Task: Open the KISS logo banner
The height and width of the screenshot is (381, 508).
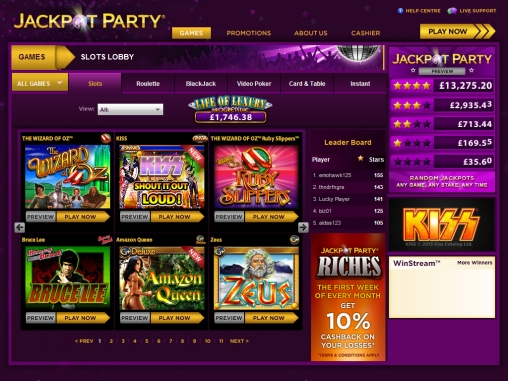Action: click(441, 225)
